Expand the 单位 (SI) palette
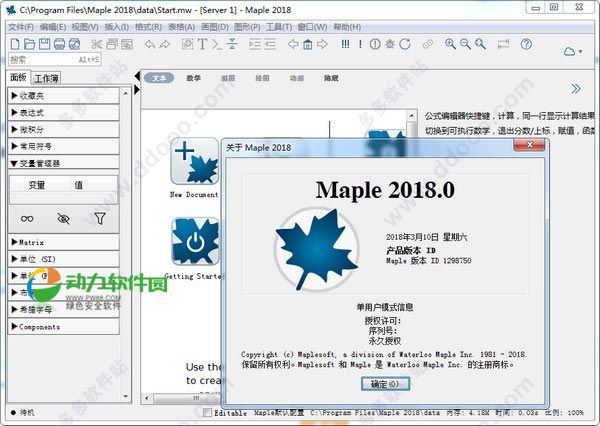The width and height of the screenshot is (600, 426). pyautogui.click(x=64, y=259)
